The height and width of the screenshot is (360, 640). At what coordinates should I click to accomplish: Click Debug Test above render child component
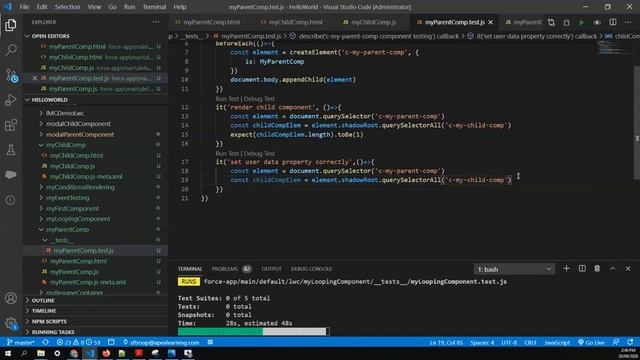259,99
